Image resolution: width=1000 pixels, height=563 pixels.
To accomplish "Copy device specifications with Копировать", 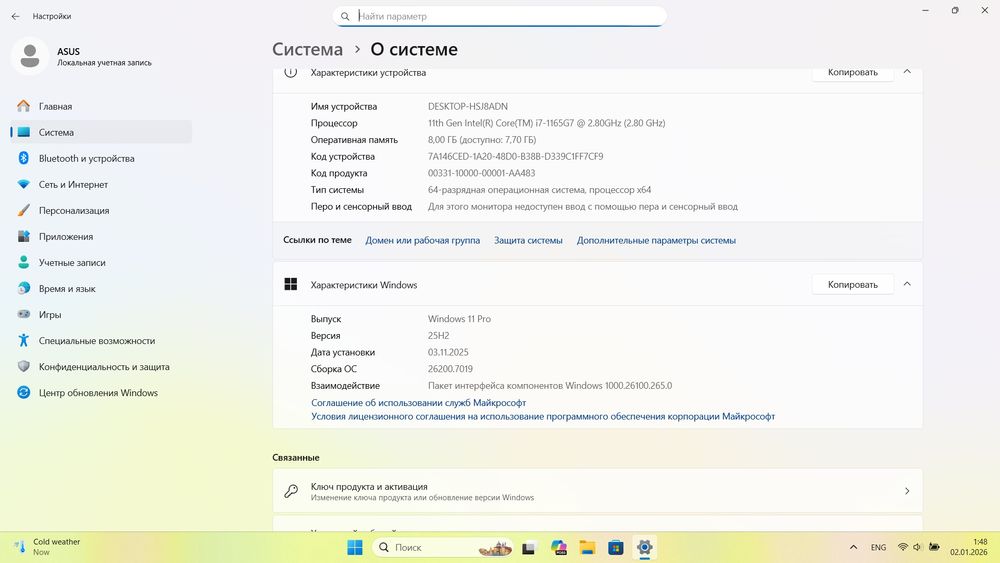I will pos(853,72).
